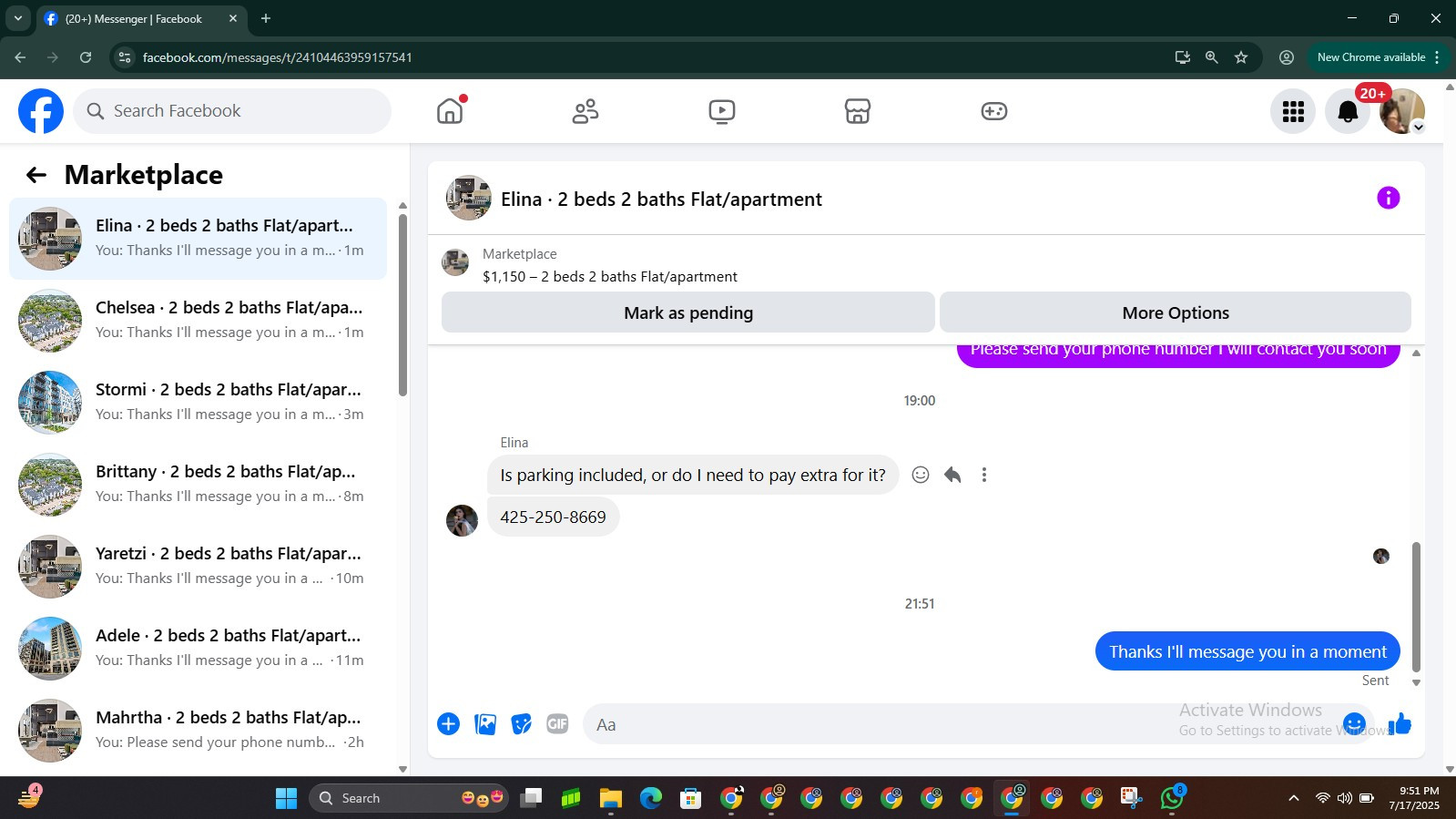The image size is (1456, 819).
Task: Click the Windows taskbar Search box
Action: point(408,798)
